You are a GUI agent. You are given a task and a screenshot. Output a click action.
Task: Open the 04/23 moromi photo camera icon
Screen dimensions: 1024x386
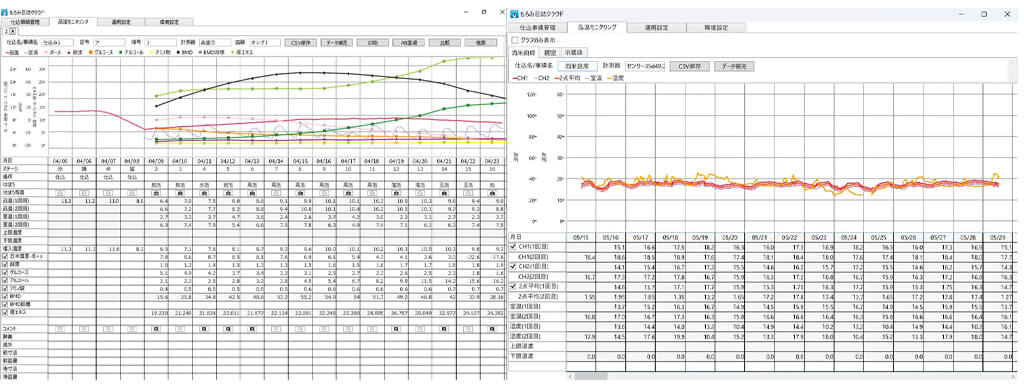492,193
